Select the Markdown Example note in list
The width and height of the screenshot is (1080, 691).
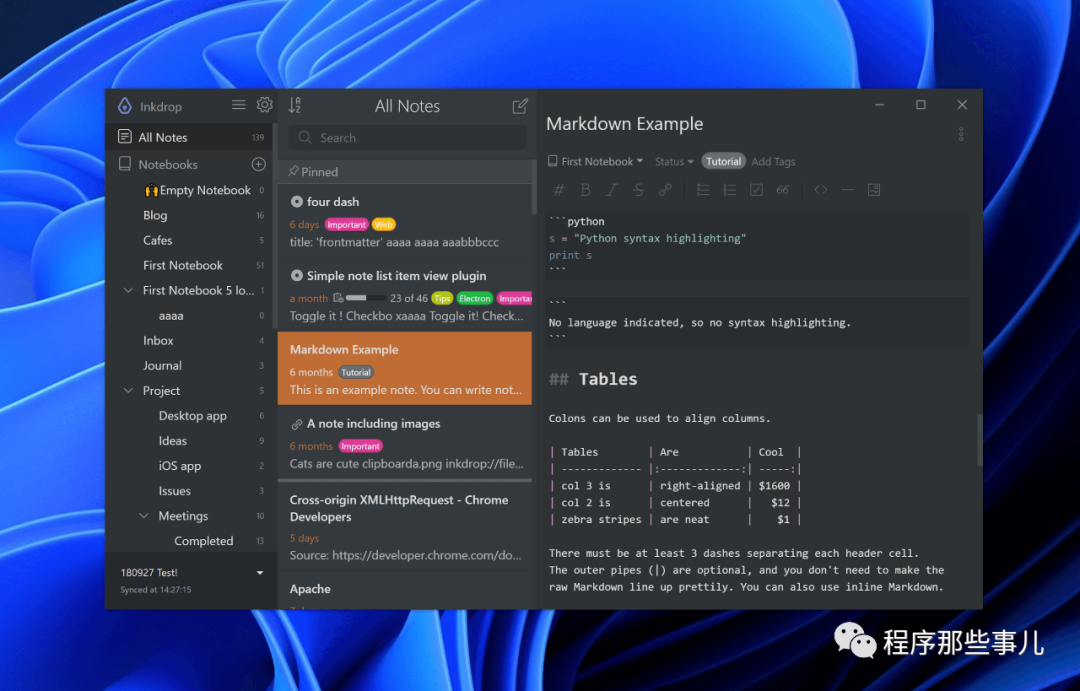point(405,369)
